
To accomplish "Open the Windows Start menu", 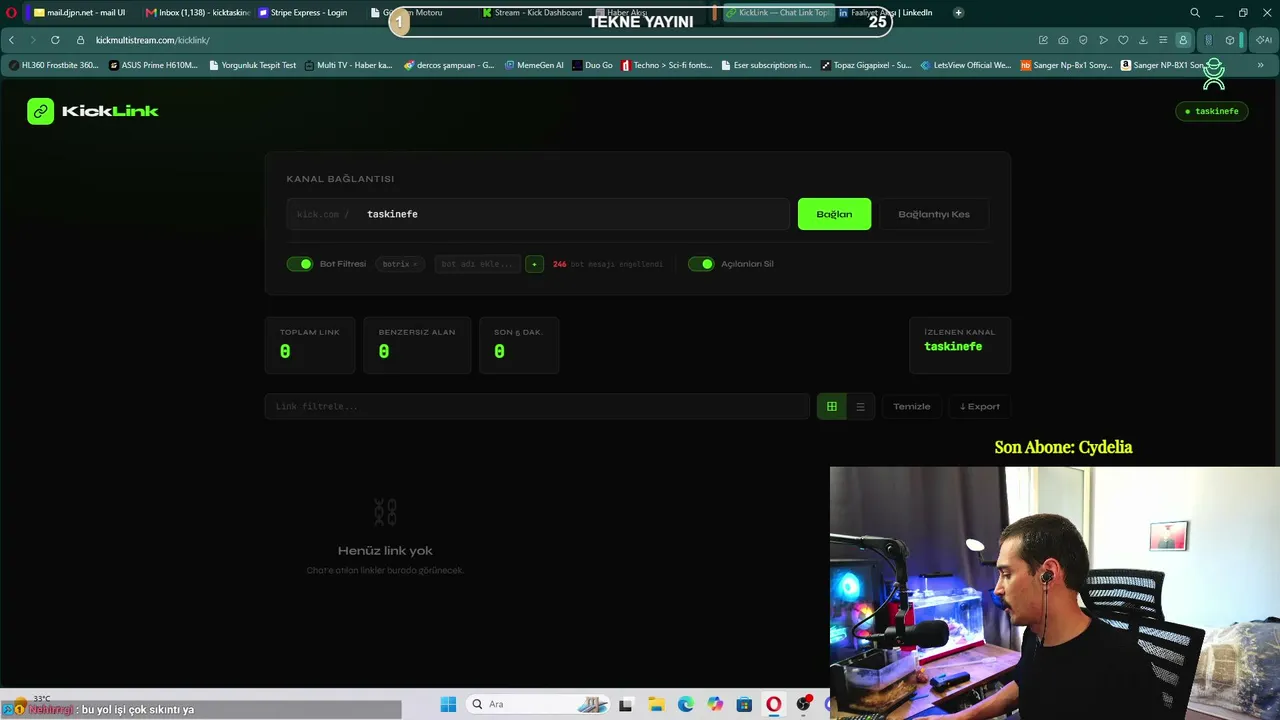I will coord(448,704).
